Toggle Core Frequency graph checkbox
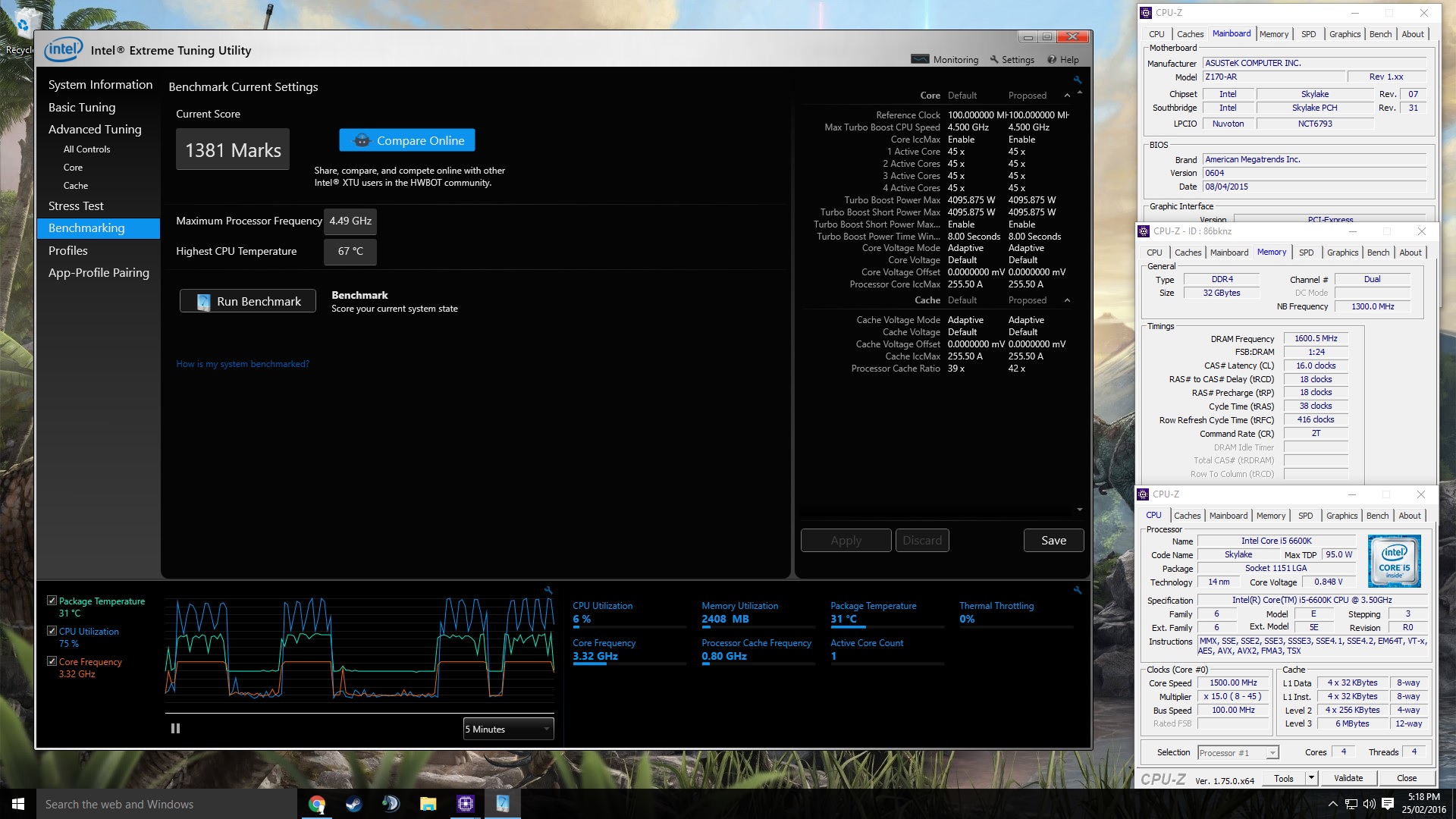The image size is (1456, 819). tap(52, 661)
